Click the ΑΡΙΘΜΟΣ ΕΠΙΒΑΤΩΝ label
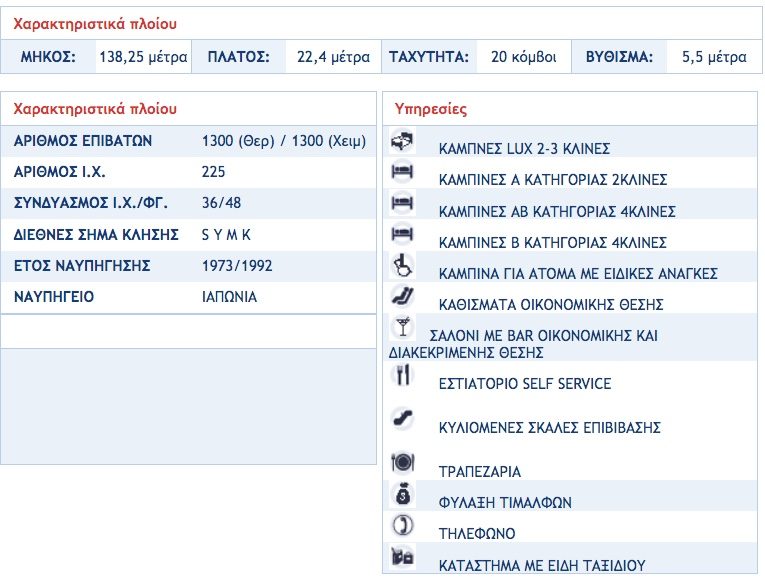 click(83, 141)
